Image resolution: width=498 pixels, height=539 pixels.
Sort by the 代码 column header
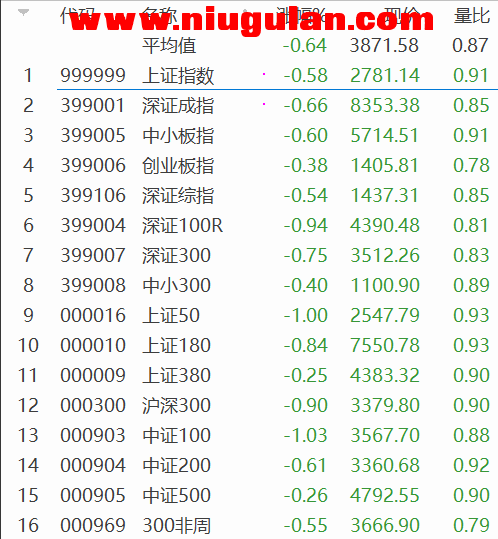coord(77,16)
